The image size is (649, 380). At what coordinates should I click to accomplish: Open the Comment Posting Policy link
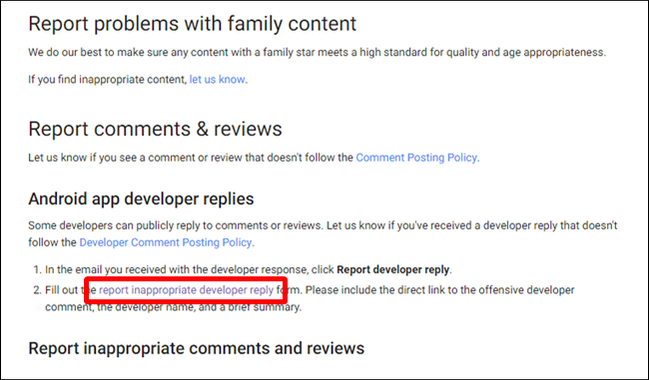click(416, 157)
